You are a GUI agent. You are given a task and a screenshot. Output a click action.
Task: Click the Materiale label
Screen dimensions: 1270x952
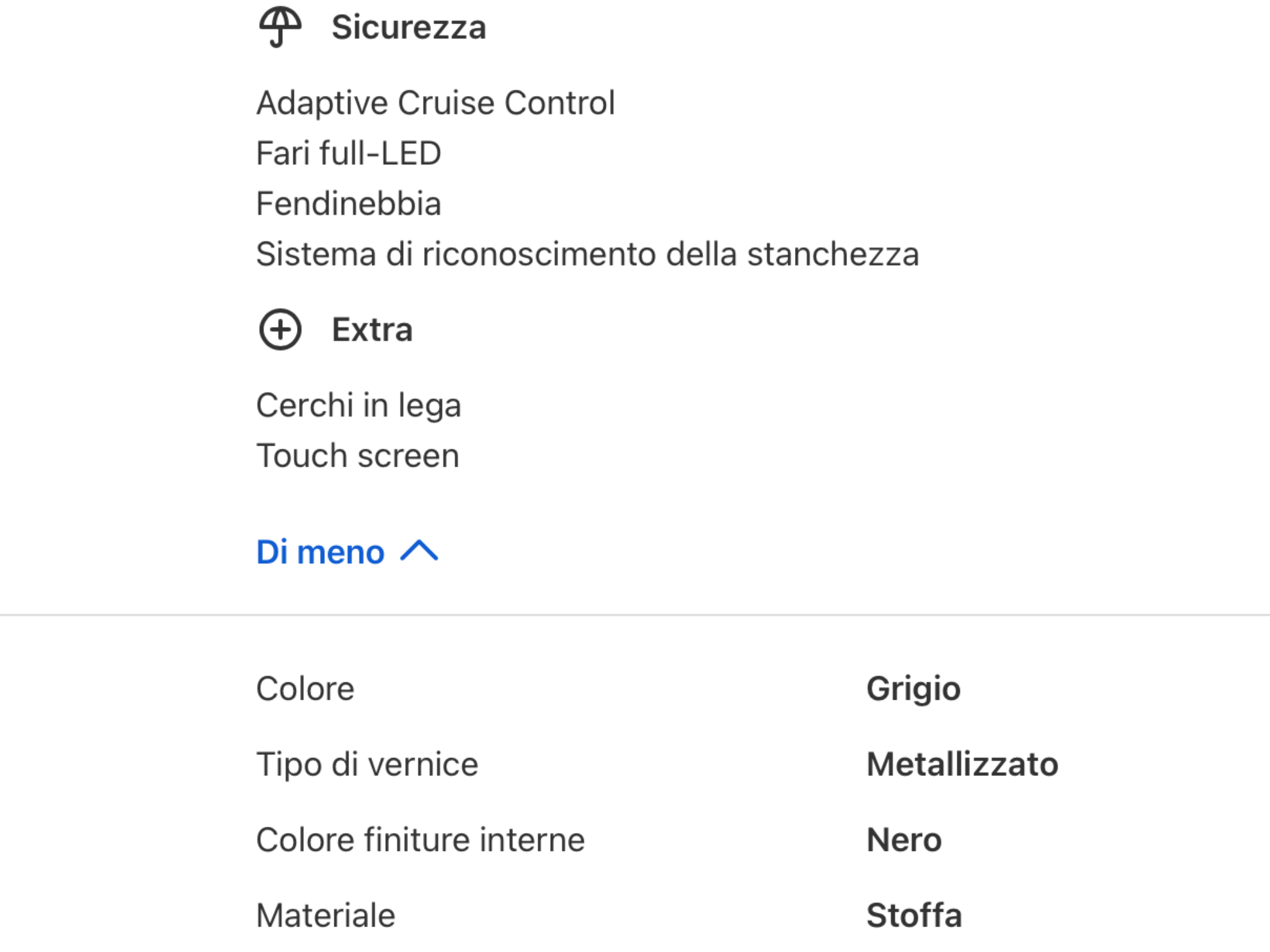tap(326, 915)
